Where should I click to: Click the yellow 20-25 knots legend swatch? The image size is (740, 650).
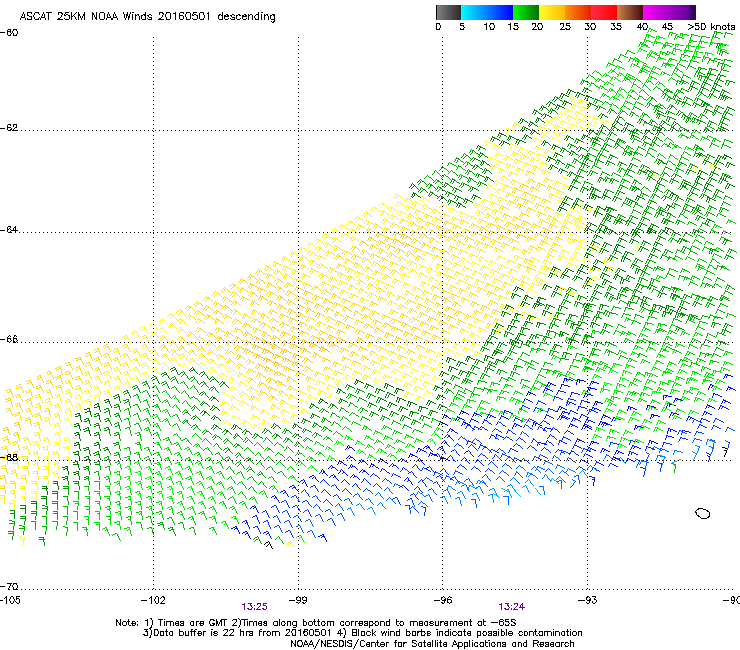(552, 12)
